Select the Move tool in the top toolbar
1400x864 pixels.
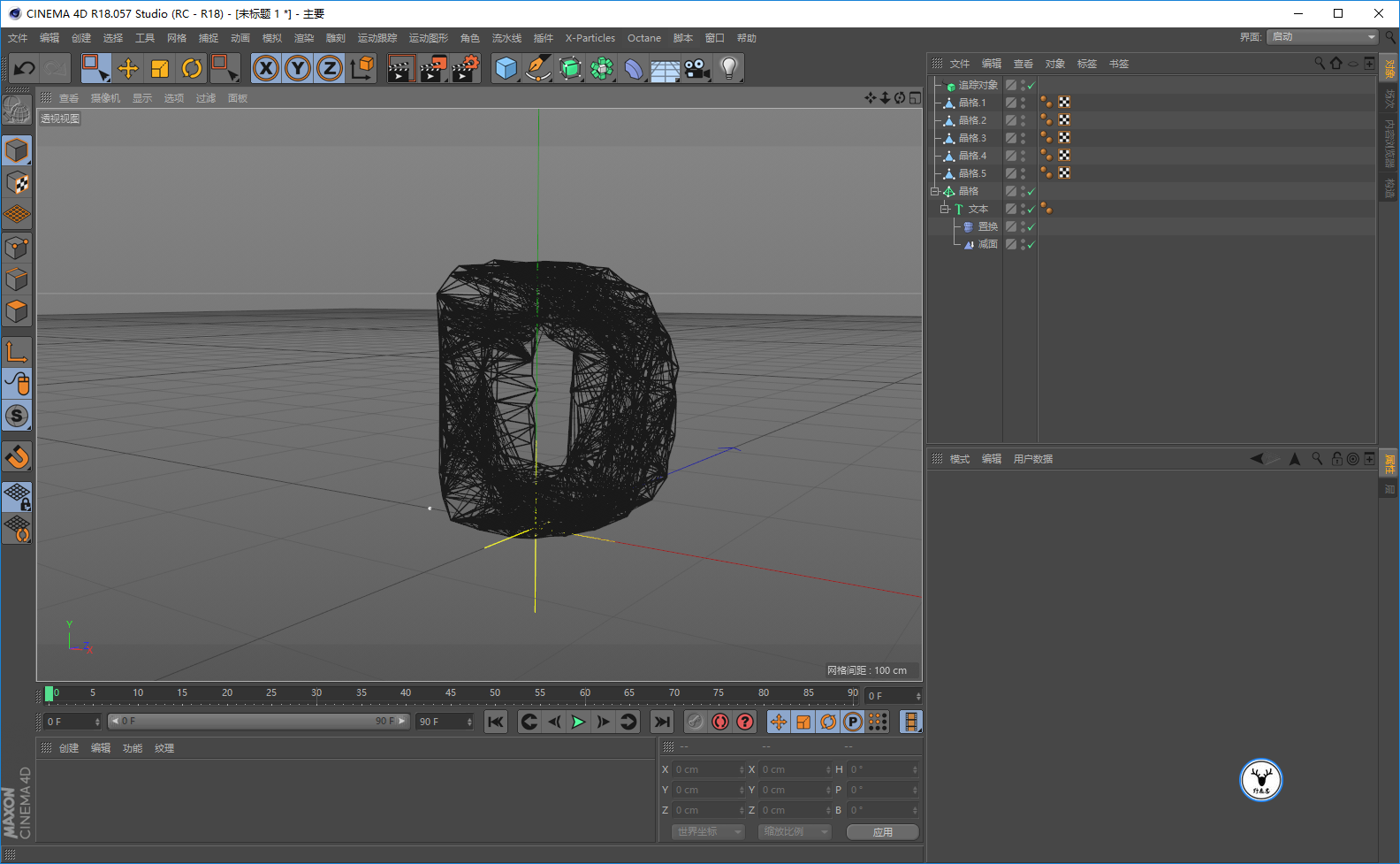click(128, 68)
